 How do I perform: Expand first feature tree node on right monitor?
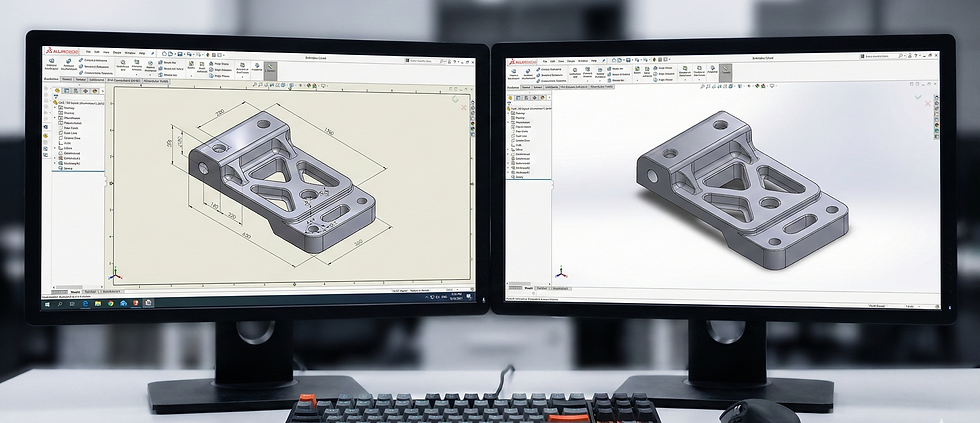(x=508, y=113)
